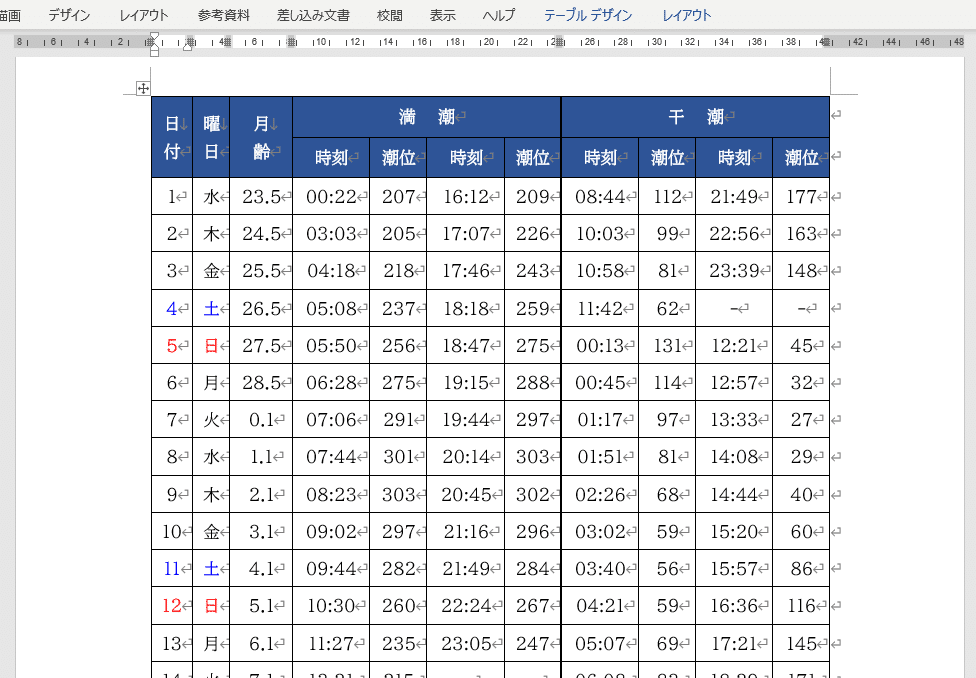Click the cell with time 16:12
The width and height of the screenshot is (976, 678).
(466, 197)
